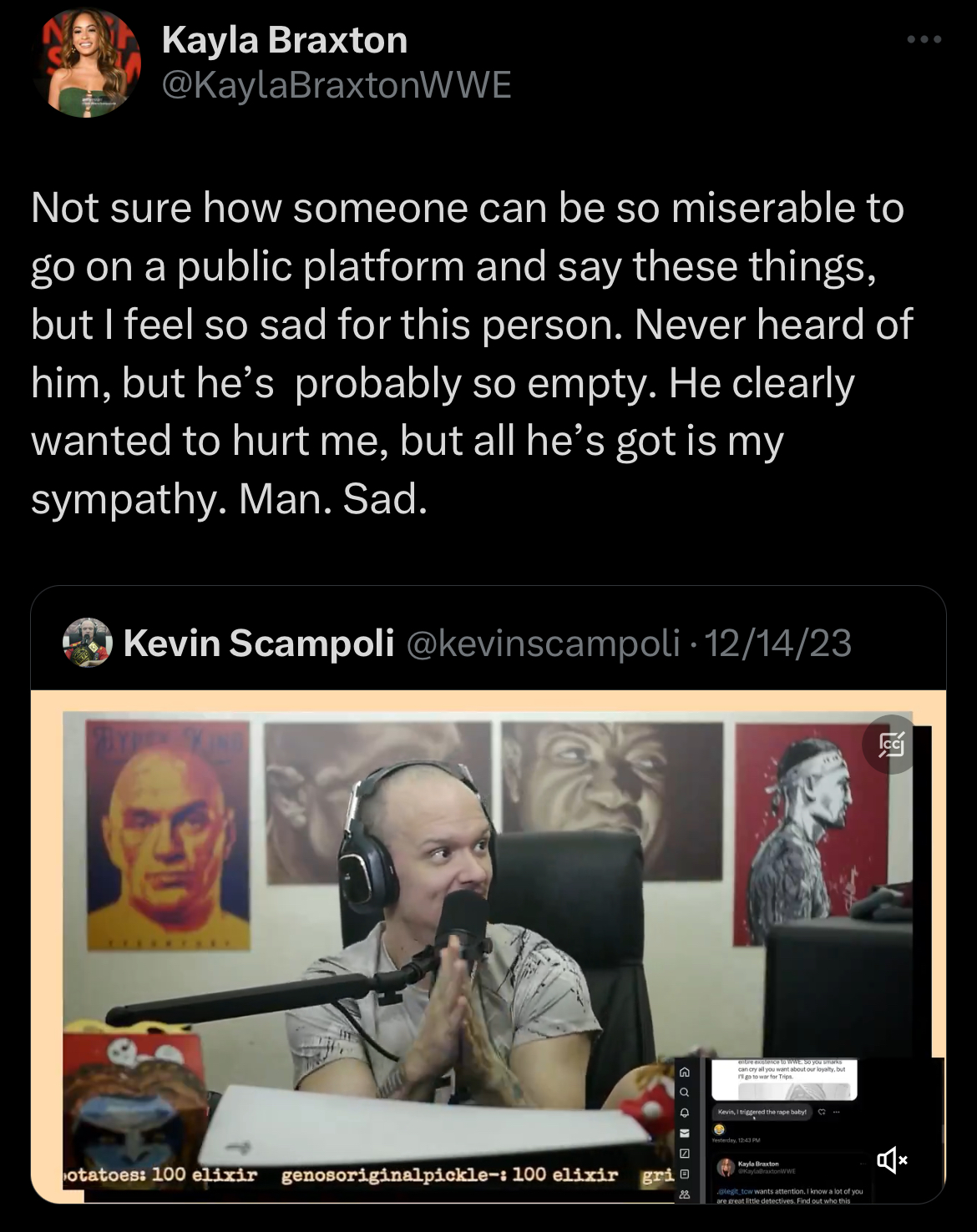The height and width of the screenshot is (1232, 977).
Task: Click the communities people icon in sidebar
Action: (x=685, y=1194)
